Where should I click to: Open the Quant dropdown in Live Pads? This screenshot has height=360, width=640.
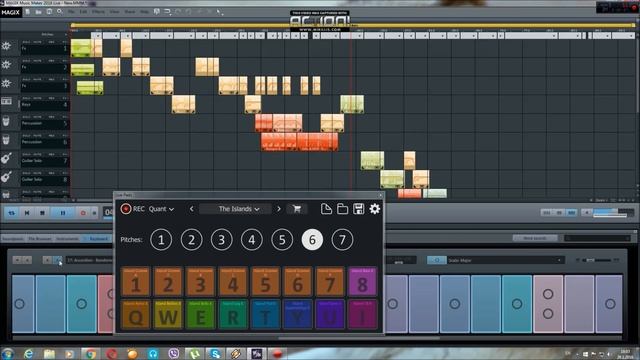[x=161, y=209]
